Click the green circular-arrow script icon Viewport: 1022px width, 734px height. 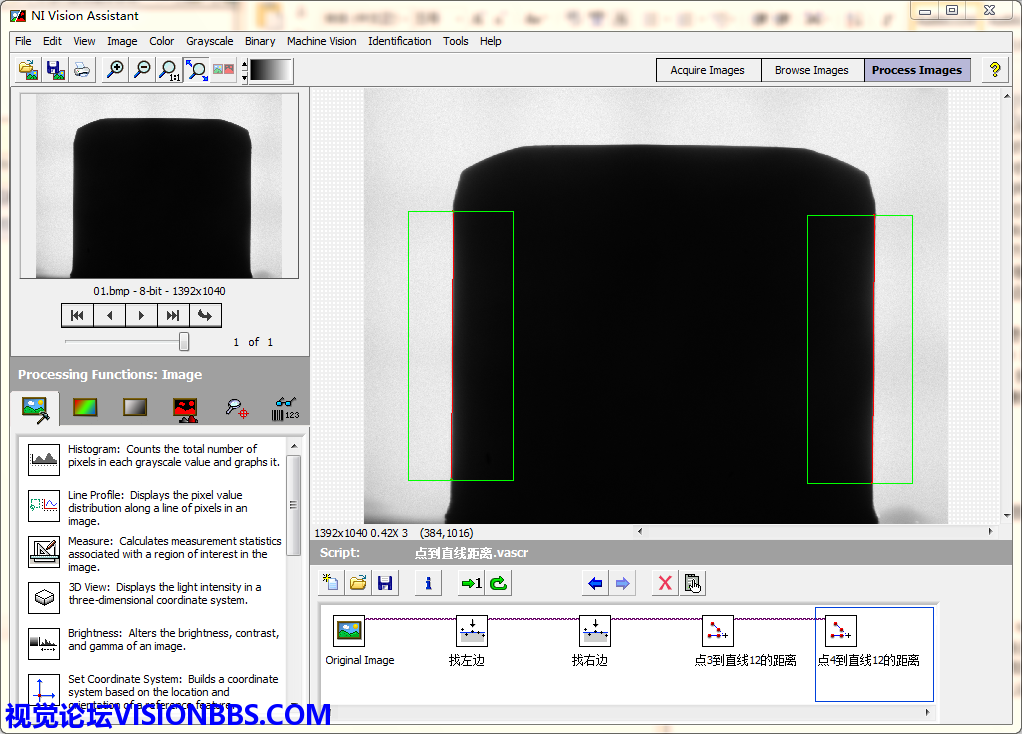tap(499, 583)
